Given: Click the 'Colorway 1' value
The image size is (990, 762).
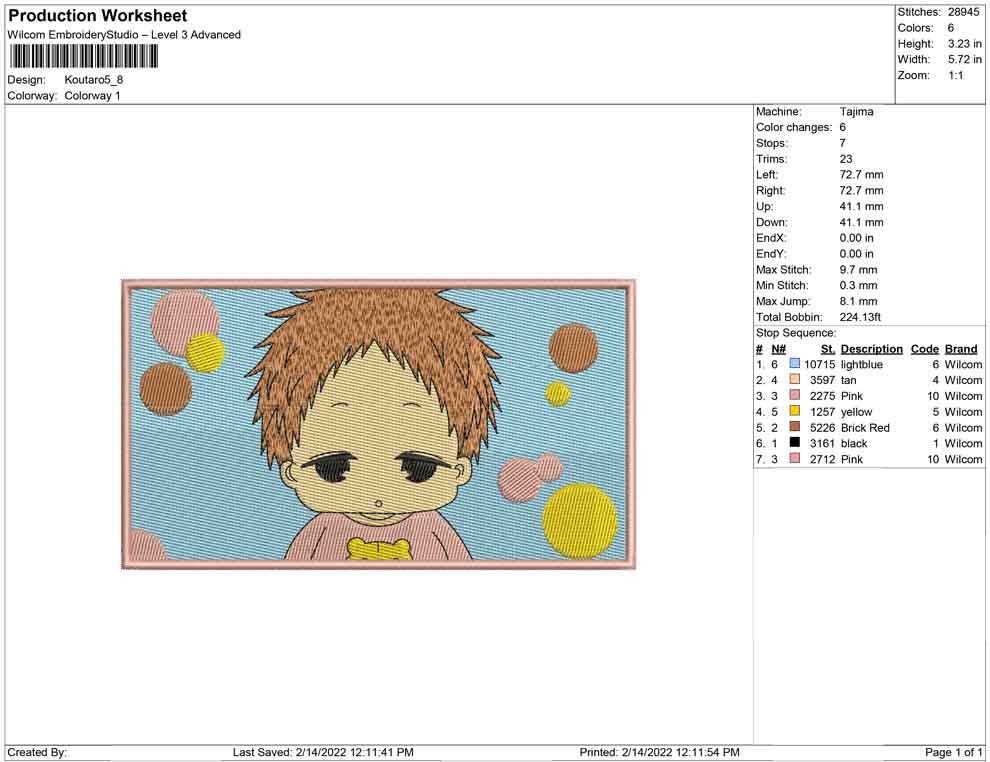Looking at the screenshot, I should point(92,96).
